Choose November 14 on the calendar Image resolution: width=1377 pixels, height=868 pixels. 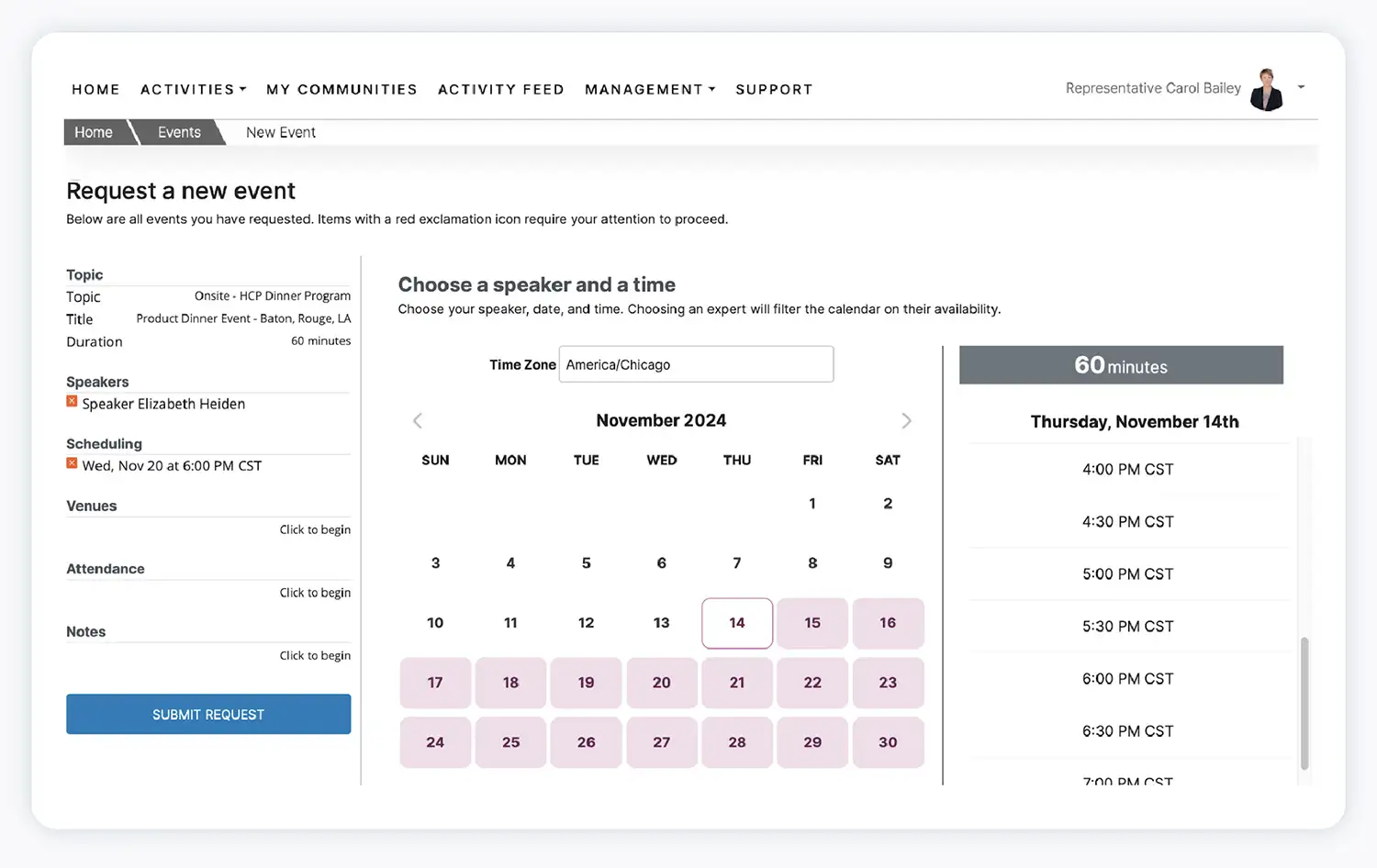click(x=736, y=623)
